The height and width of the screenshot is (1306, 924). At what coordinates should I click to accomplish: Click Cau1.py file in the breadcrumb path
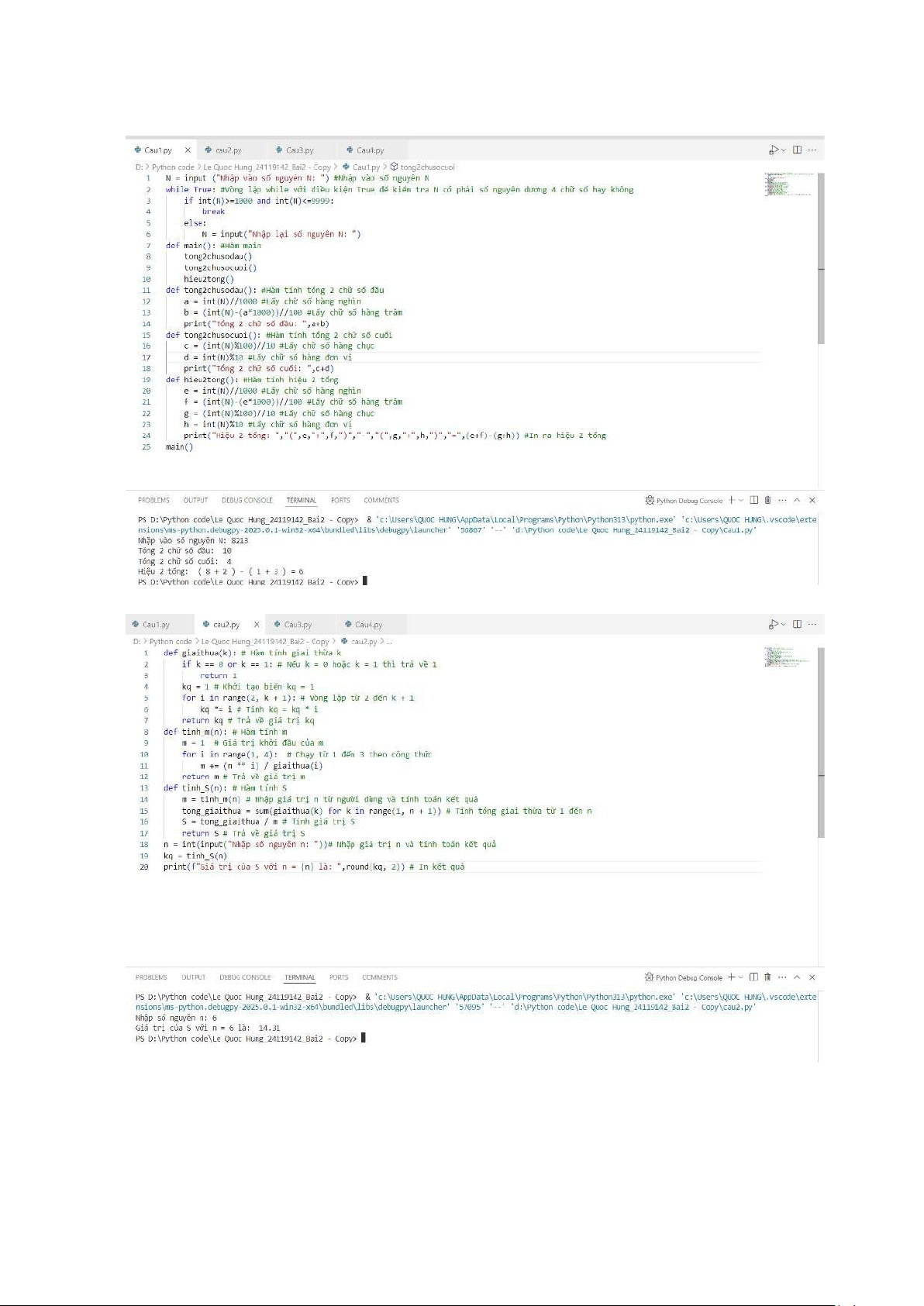(x=361, y=167)
